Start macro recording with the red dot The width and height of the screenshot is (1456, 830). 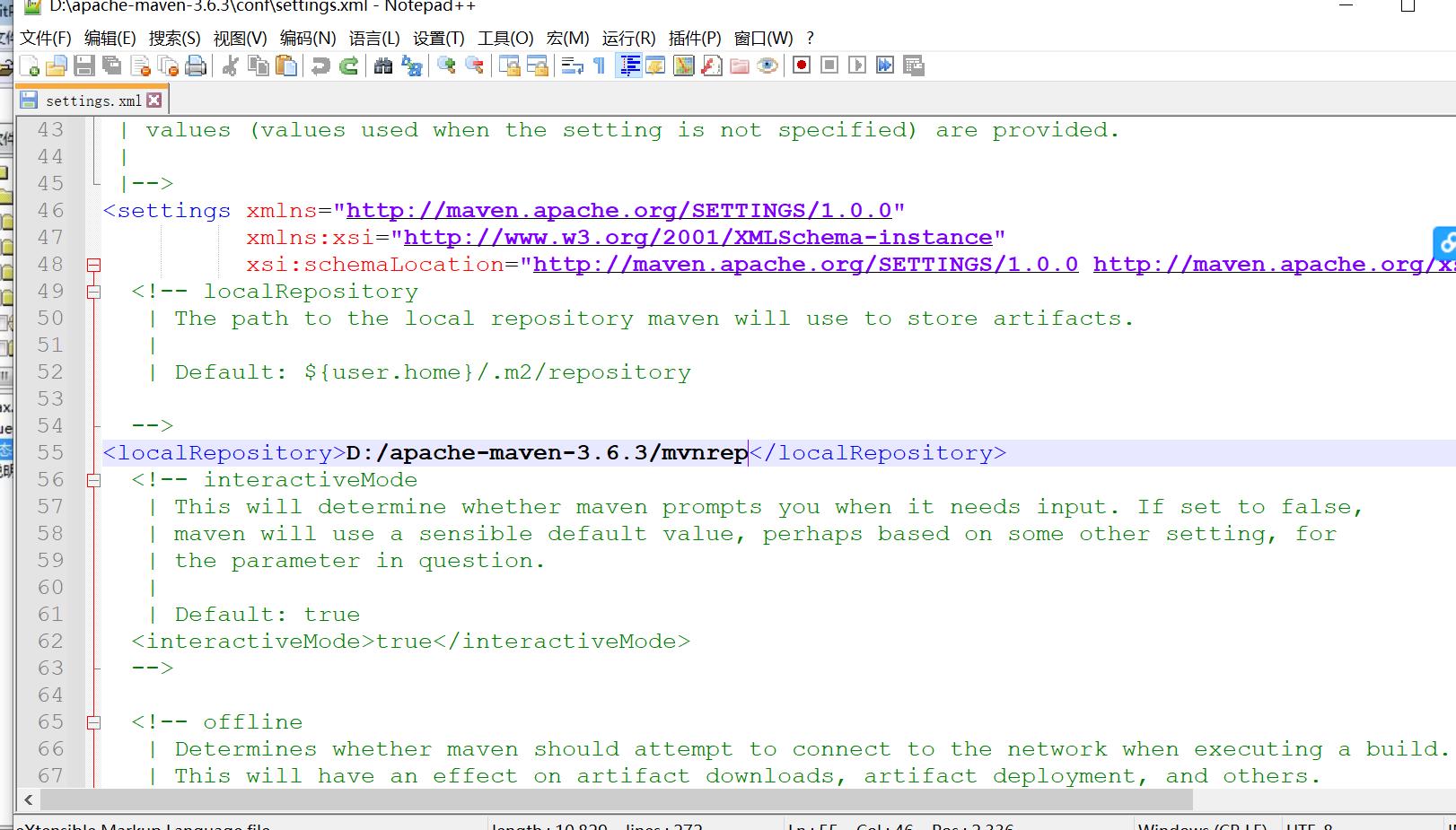802,66
